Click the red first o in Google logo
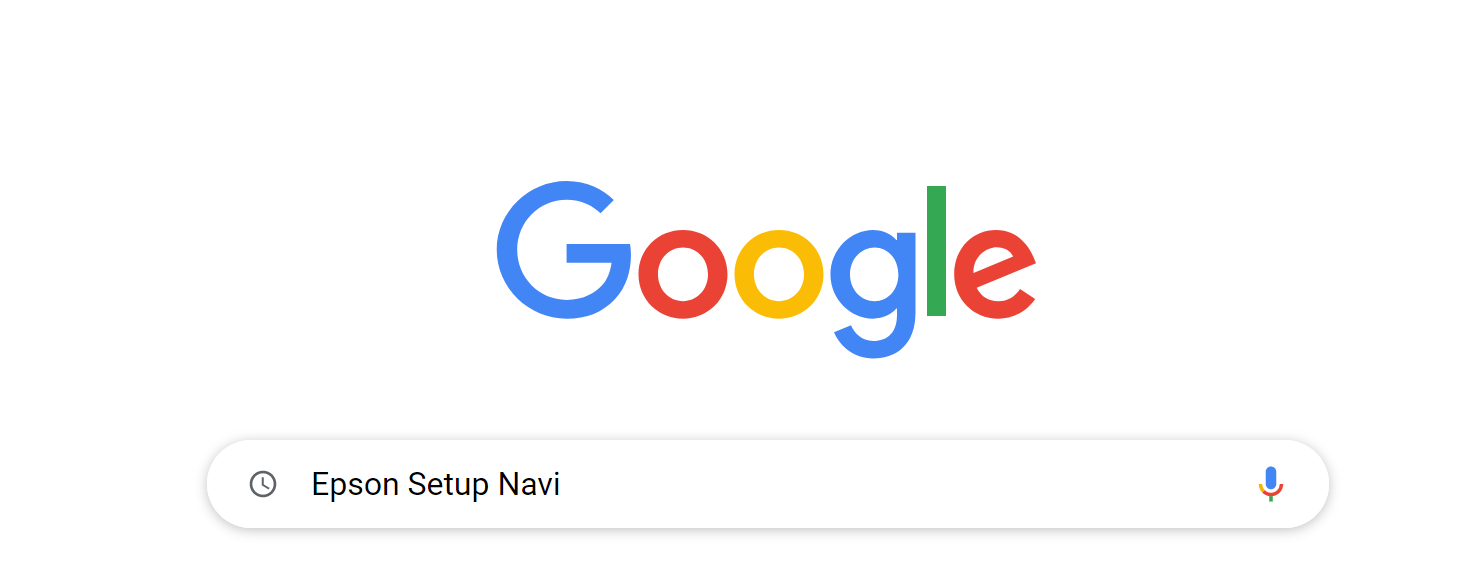Image resolution: width=1463 pixels, height=578 pixels. [x=682, y=274]
